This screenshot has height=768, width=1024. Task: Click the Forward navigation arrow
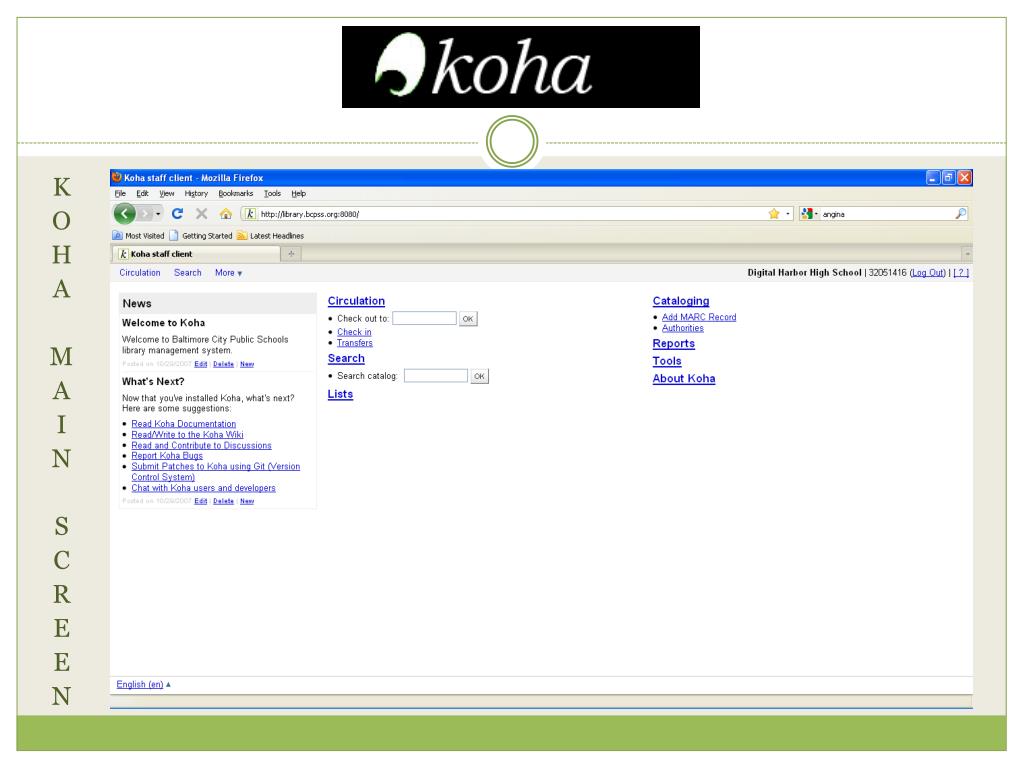tap(146, 214)
